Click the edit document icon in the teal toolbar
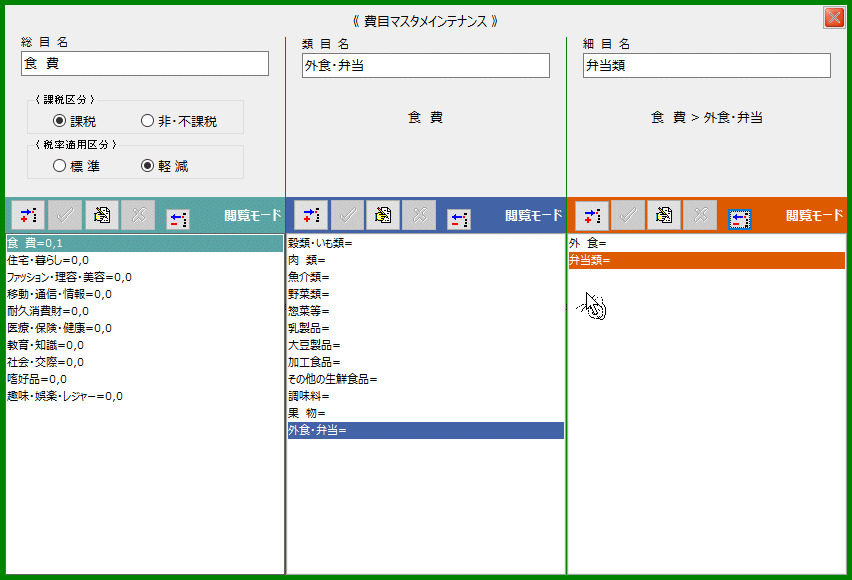 point(102,215)
